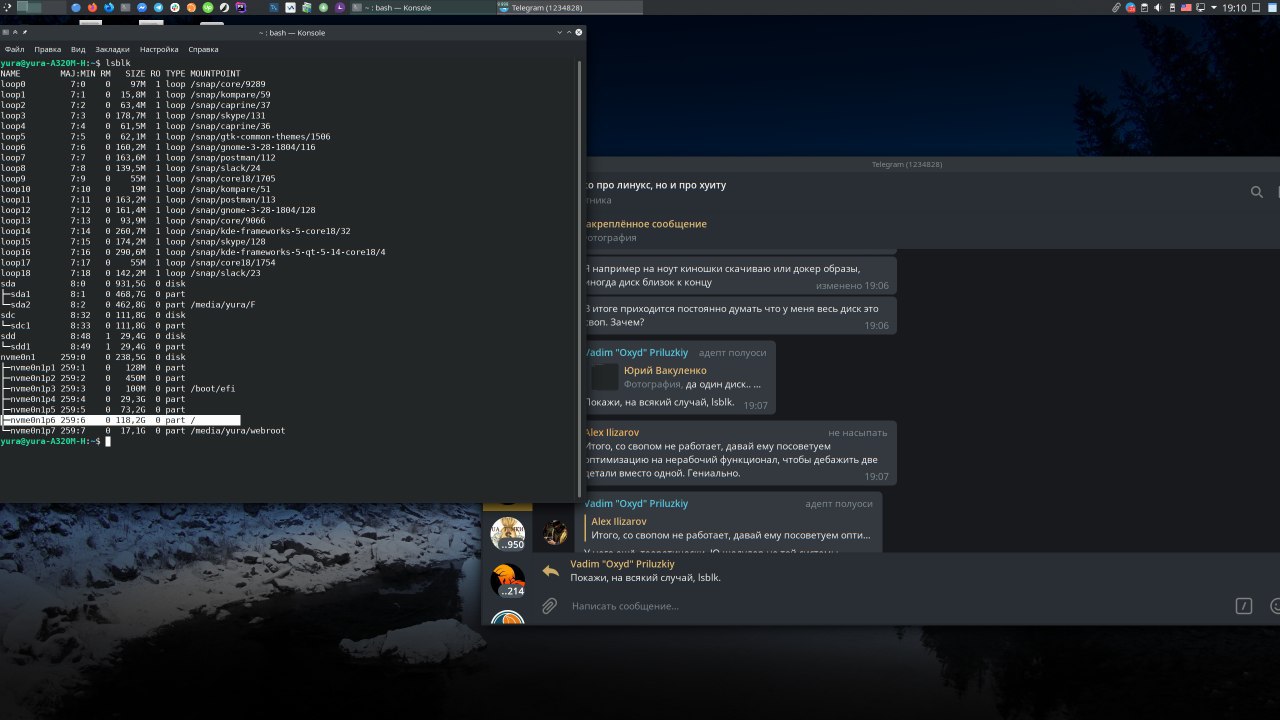1280x720 pixels.
Task: Open the volume speaker tray icon
Action: [x=1158, y=7]
